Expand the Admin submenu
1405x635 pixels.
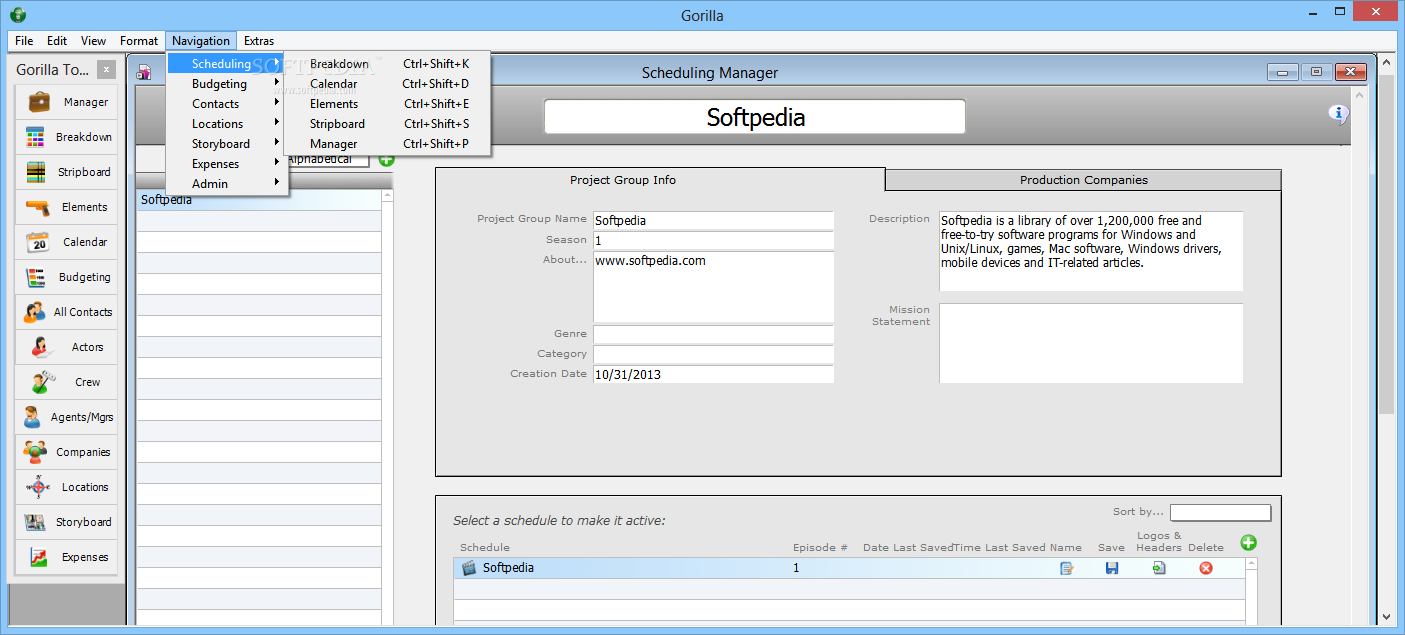(x=228, y=184)
